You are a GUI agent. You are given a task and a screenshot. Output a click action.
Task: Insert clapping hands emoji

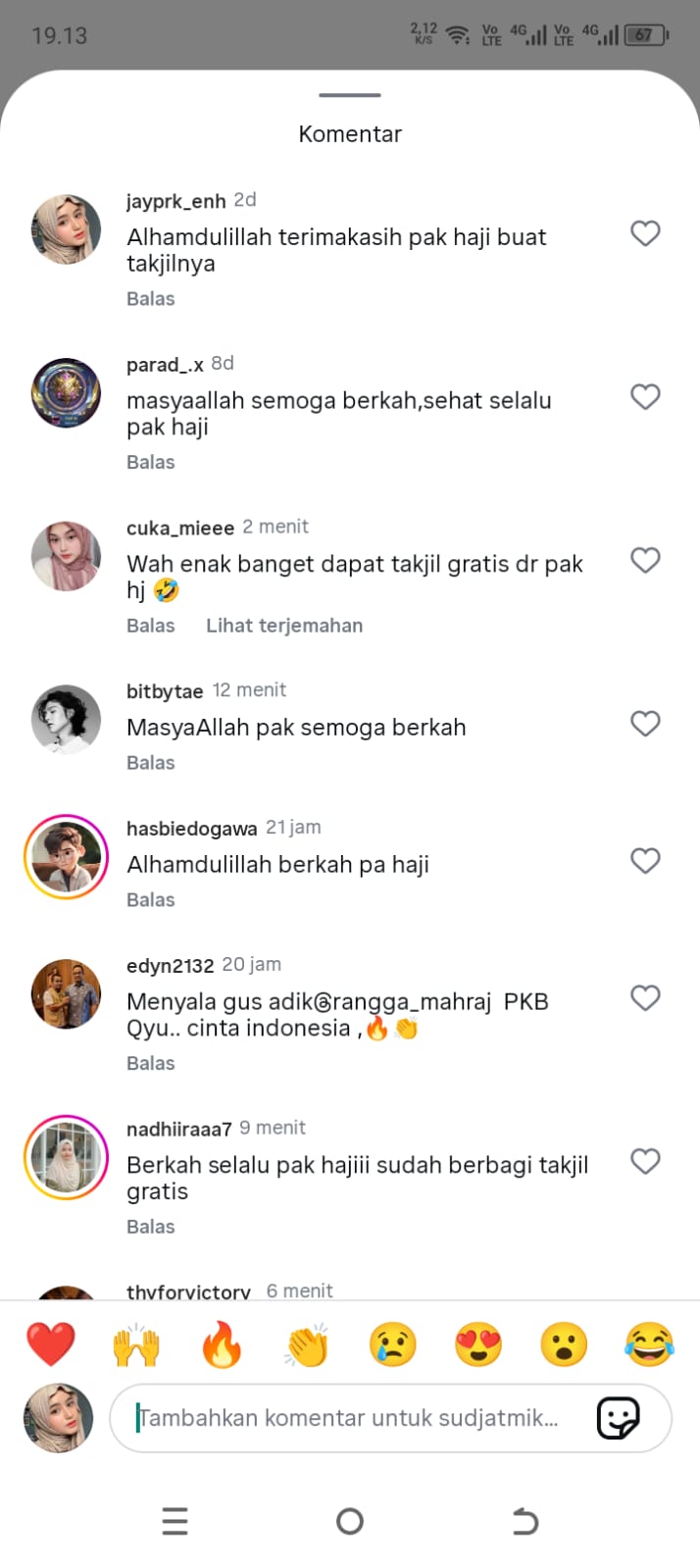(x=307, y=1344)
